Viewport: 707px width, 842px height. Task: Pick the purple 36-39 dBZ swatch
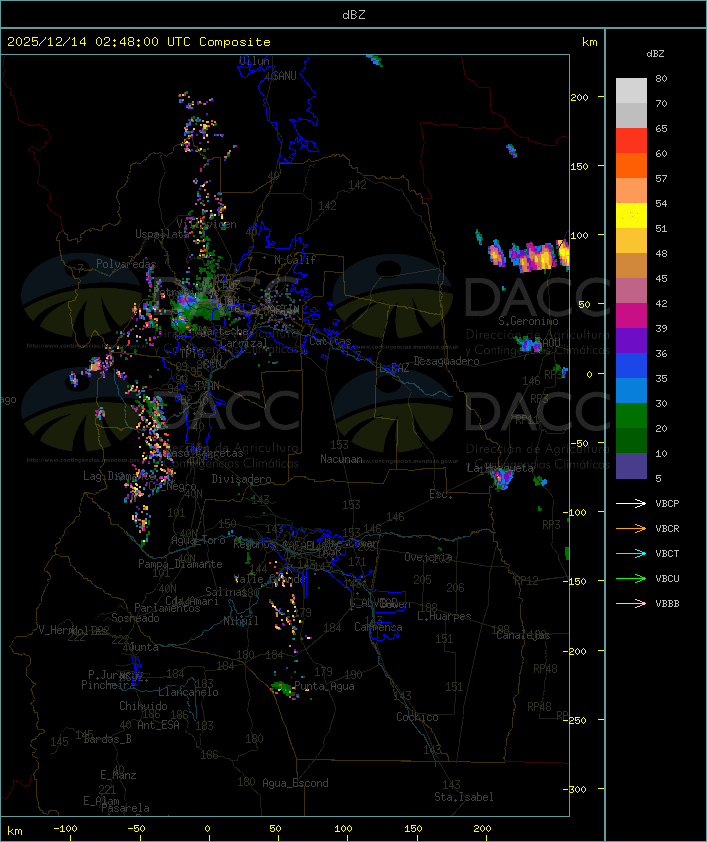click(x=631, y=341)
